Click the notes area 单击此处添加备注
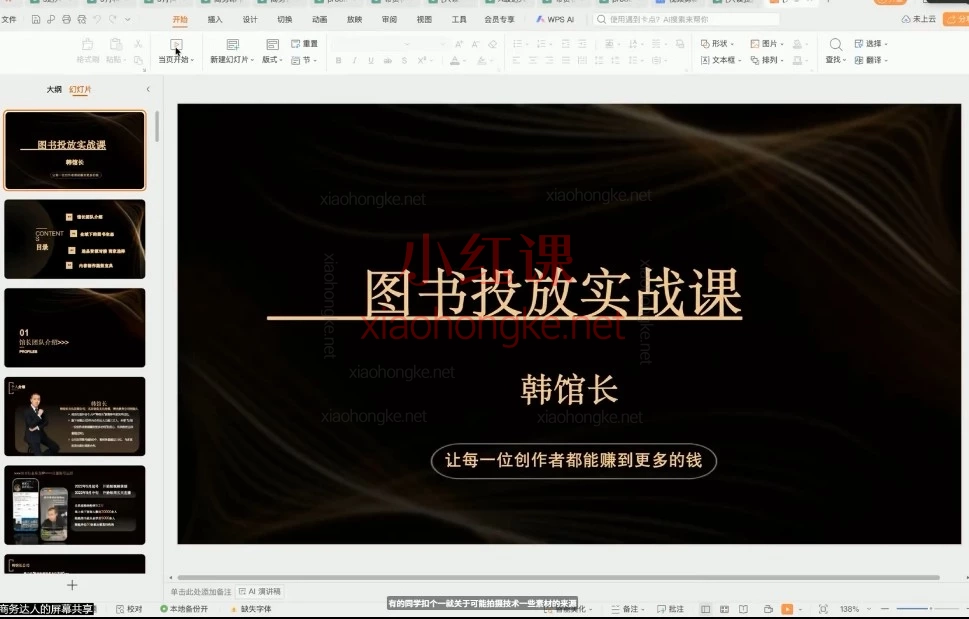This screenshot has width=969, height=619. [201, 592]
